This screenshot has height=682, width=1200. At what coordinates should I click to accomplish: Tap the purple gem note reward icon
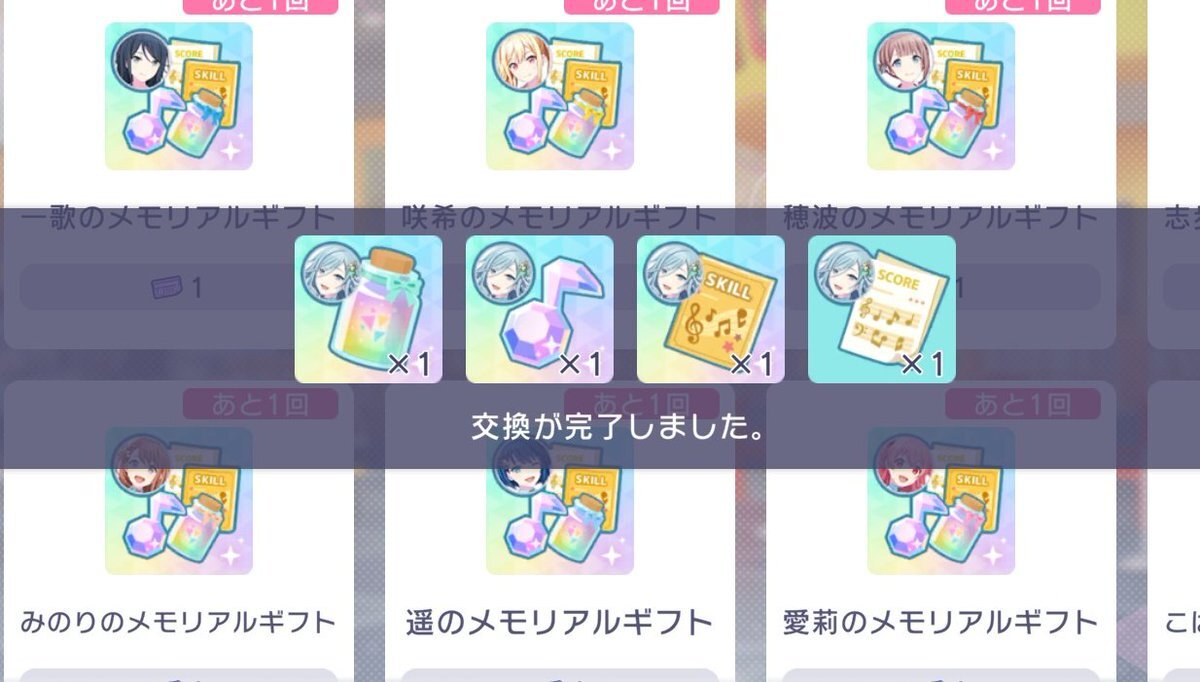(540, 309)
